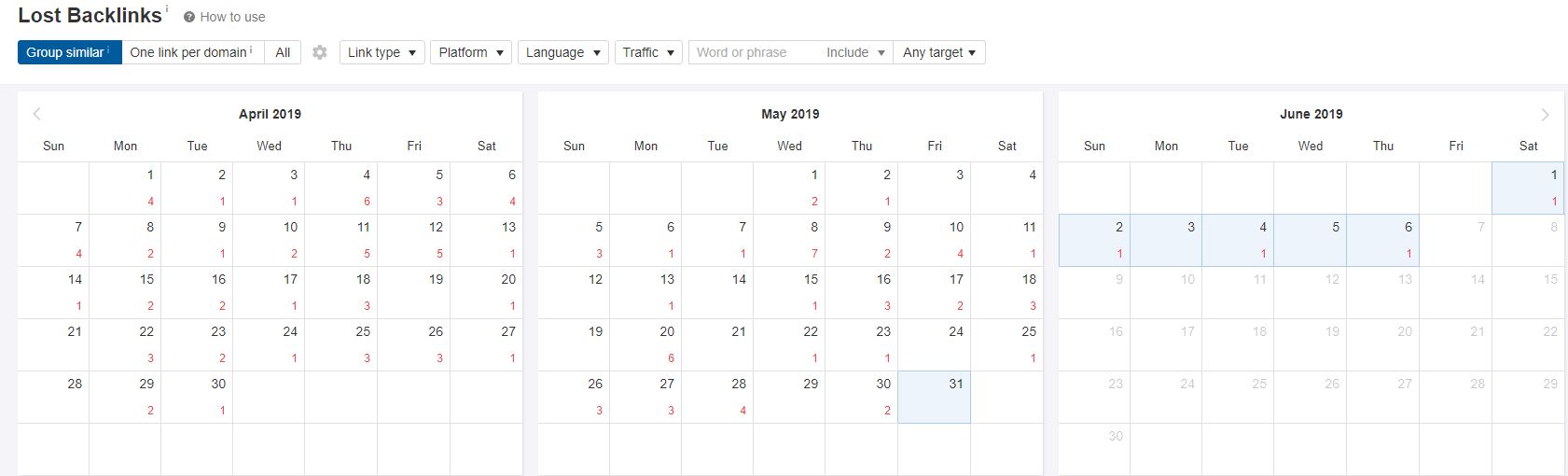Viewport: 1568px width, 476px height.
Task: Select May 31 in the calendar
Action: point(934,398)
